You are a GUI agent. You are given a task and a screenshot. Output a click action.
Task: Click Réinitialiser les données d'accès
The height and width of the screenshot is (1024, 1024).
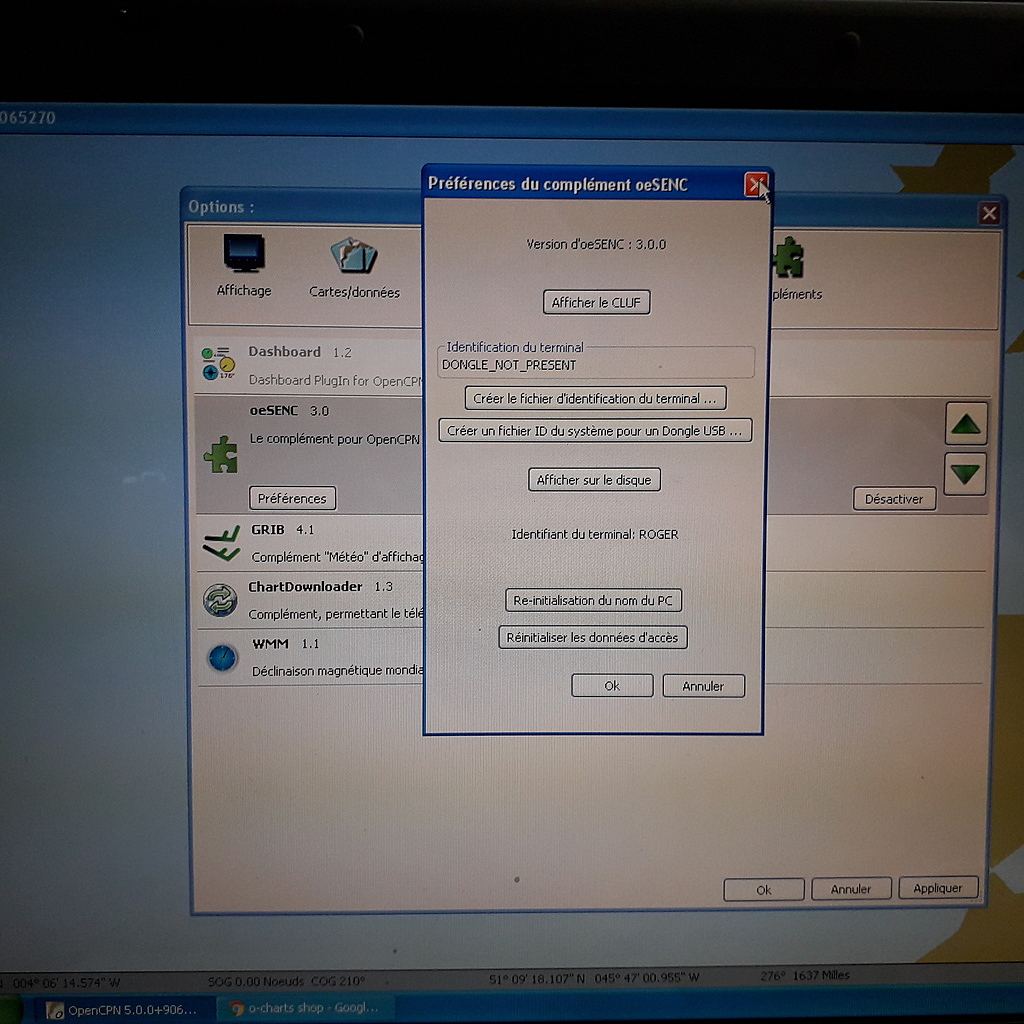pyautogui.click(x=592, y=637)
